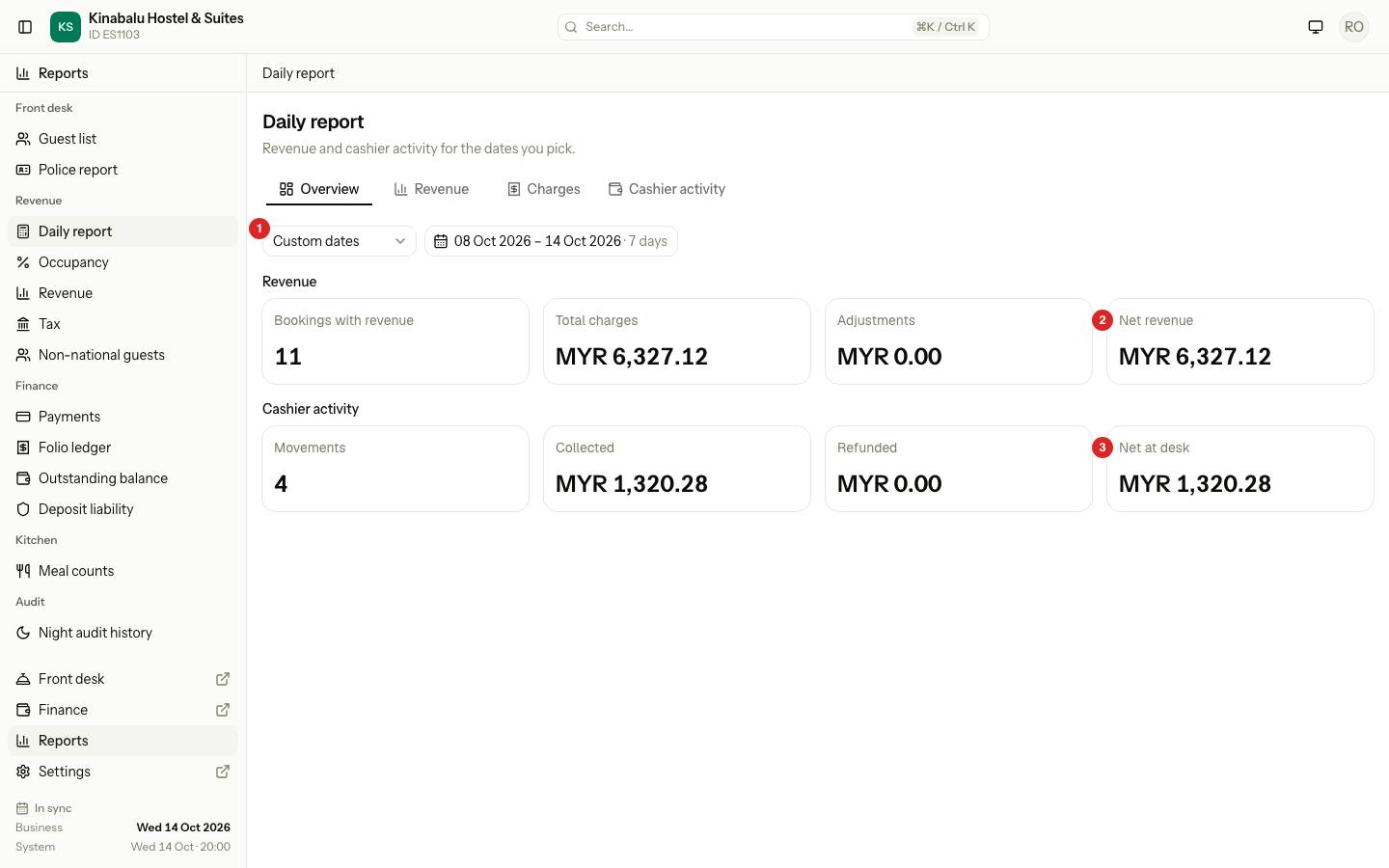Screen dimensions: 1389x868
Task: Click the Movements count value 4
Action: [281, 484]
